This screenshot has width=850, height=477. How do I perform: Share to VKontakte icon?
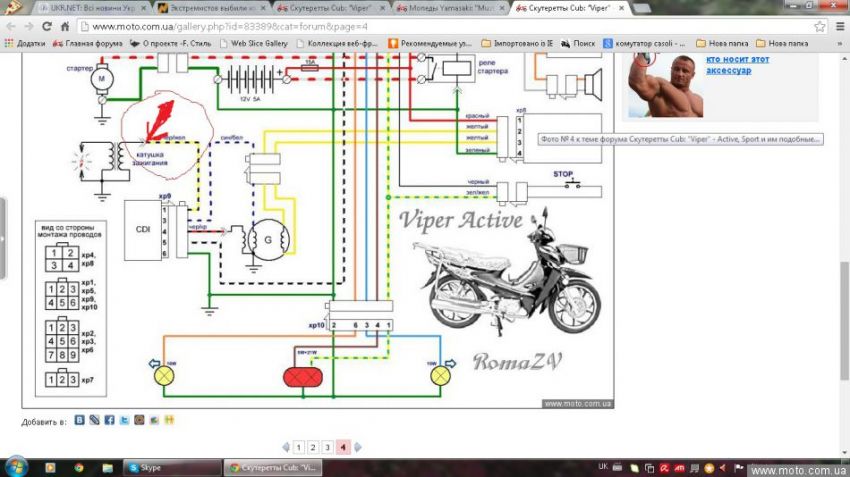click(x=80, y=420)
